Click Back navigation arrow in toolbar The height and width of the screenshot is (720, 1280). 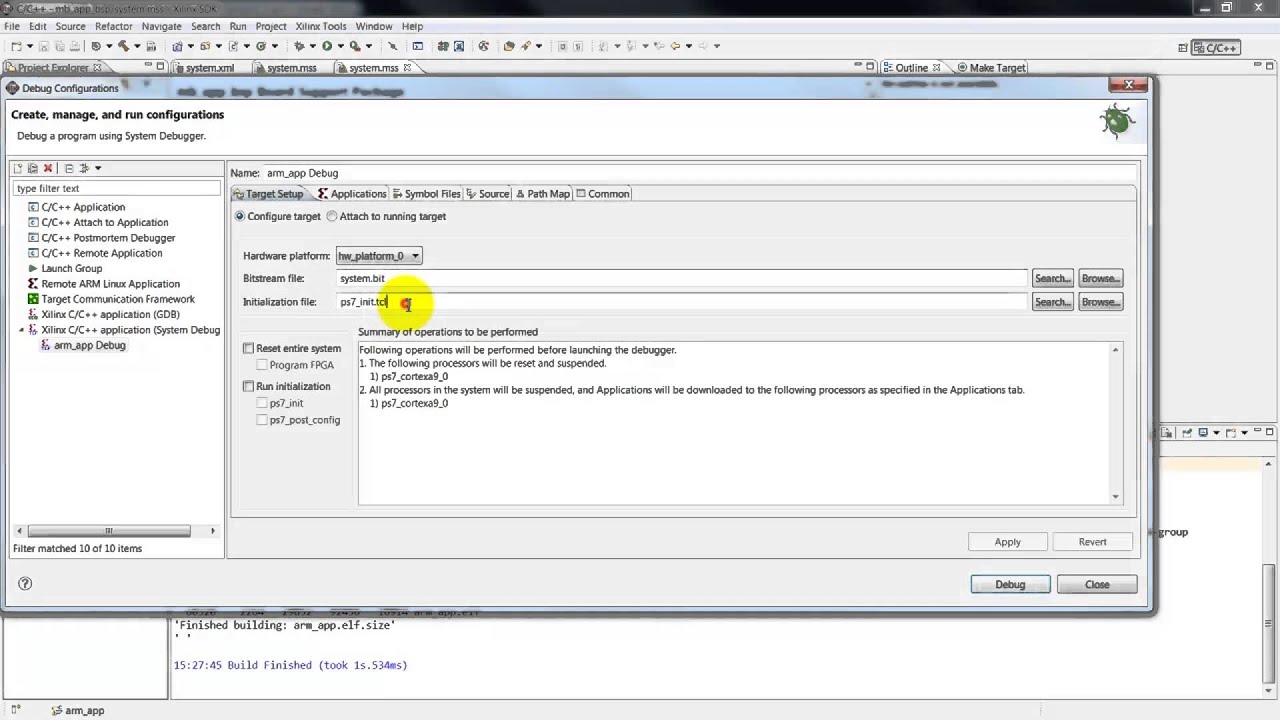tap(675, 46)
